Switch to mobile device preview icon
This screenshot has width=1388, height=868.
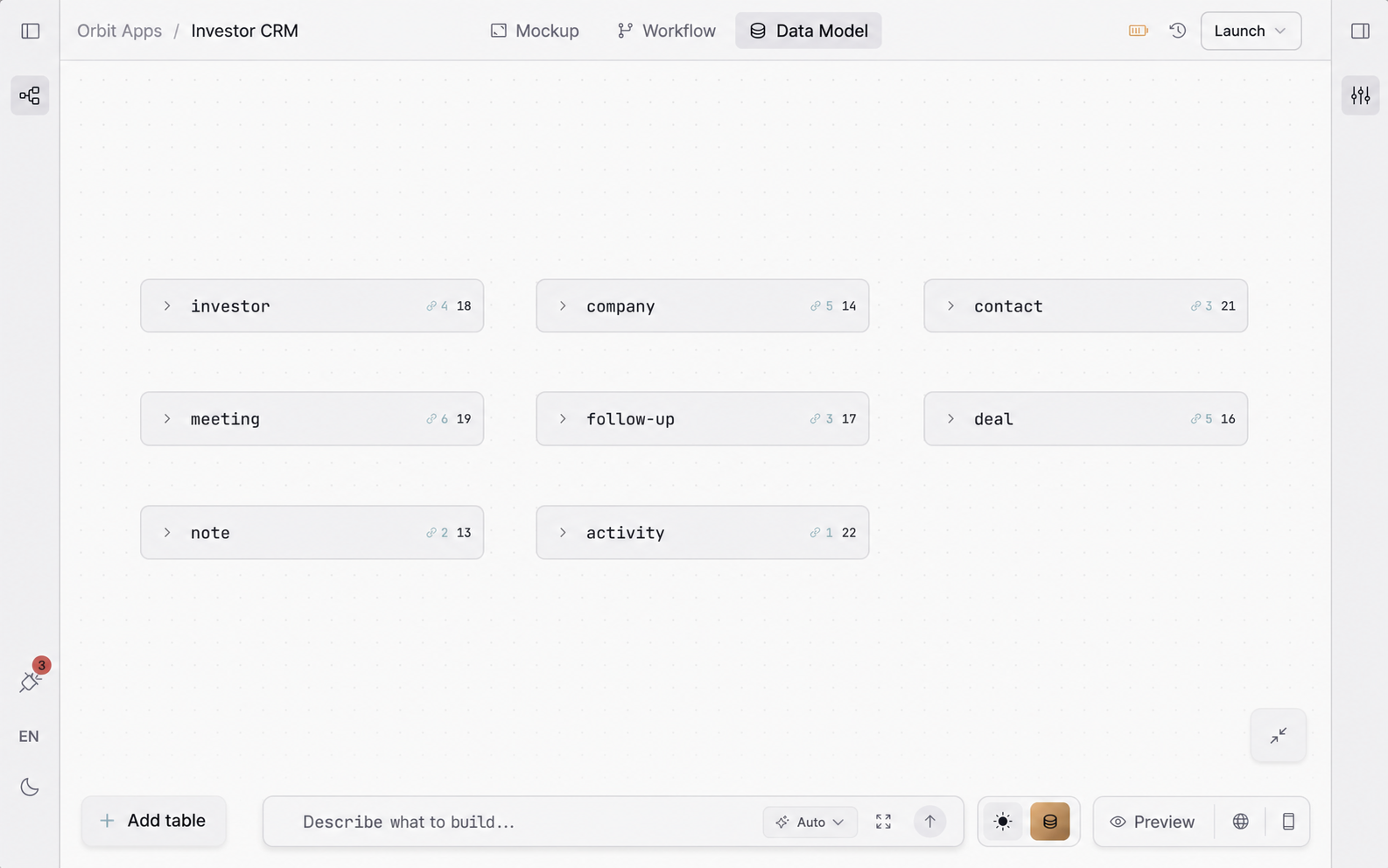point(1288,822)
